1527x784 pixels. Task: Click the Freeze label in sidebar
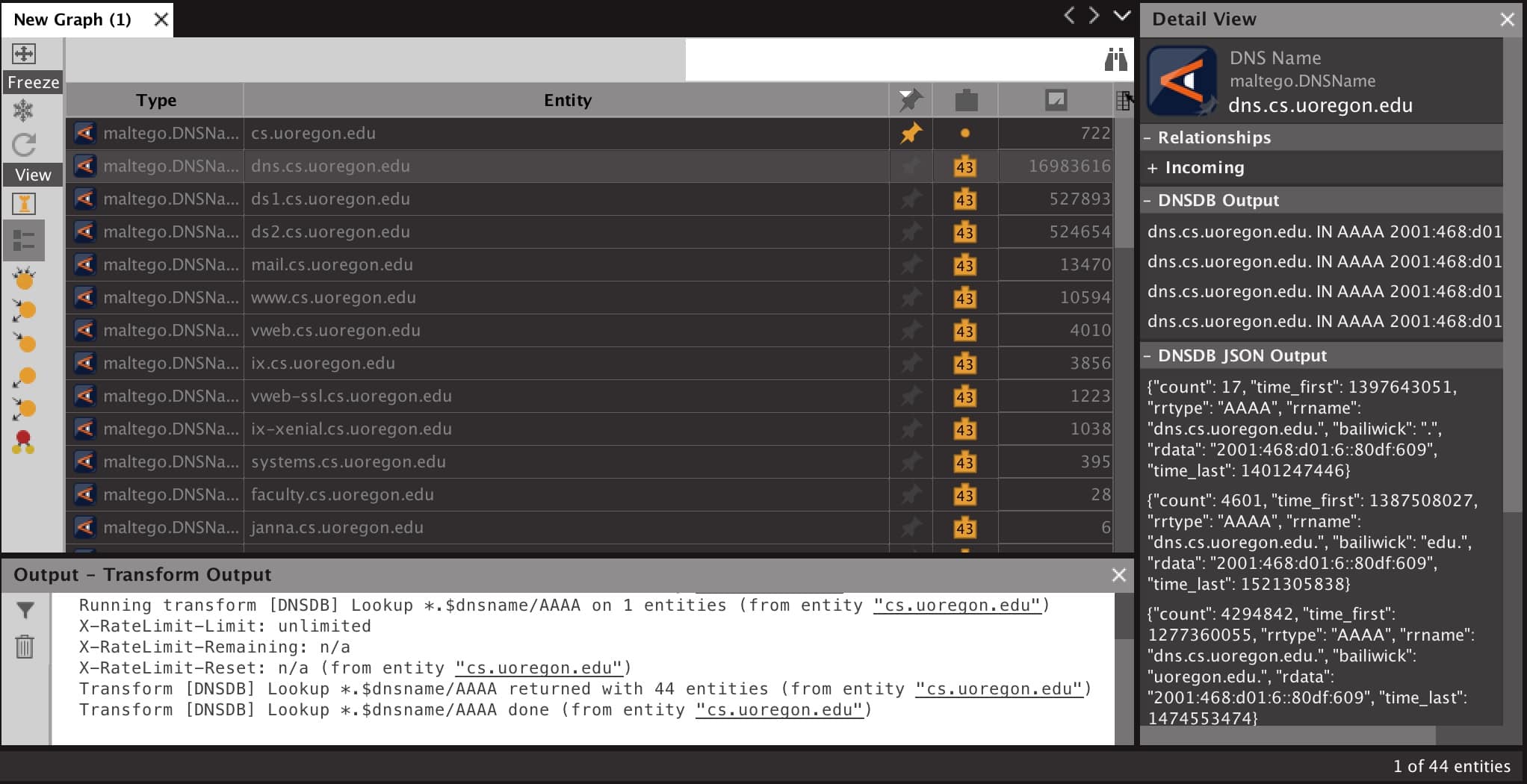pyautogui.click(x=34, y=82)
